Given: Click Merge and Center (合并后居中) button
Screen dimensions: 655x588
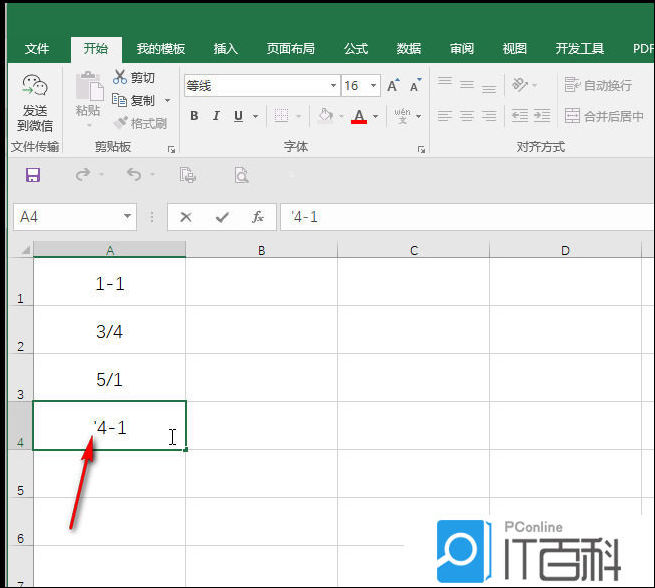Looking at the screenshot, I should click(x=604, y=116).
